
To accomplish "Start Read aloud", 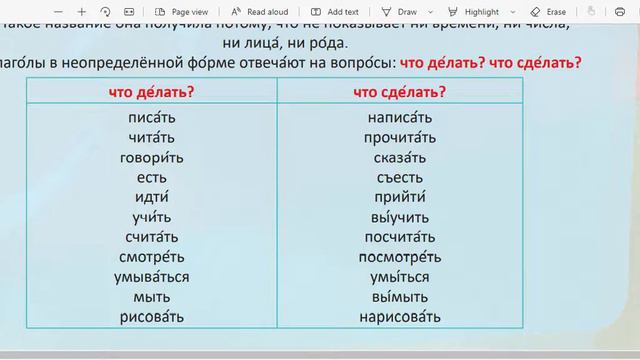I will [260, 12].
